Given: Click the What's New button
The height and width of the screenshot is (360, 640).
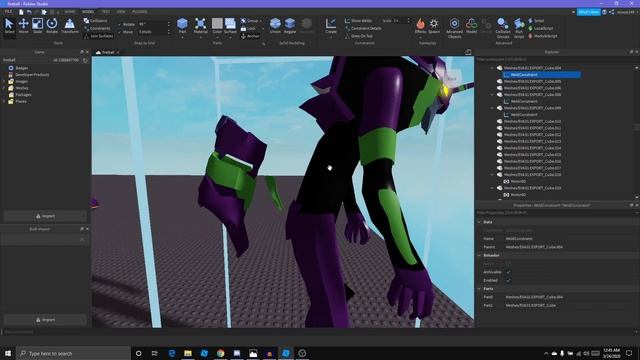Looking at the screenshot, I should pos(589,12).
